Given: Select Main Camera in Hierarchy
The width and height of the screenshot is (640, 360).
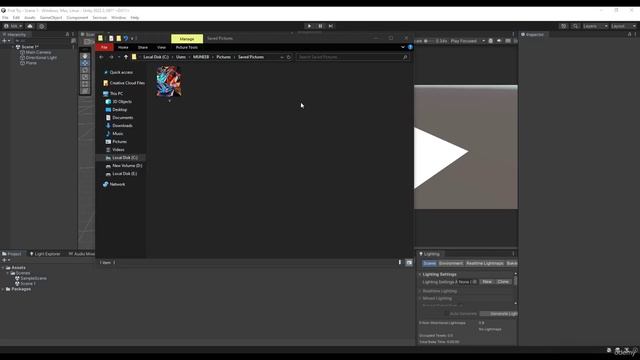Looking at the screenshot, I should pyautogui.click(x=36, y=52).
